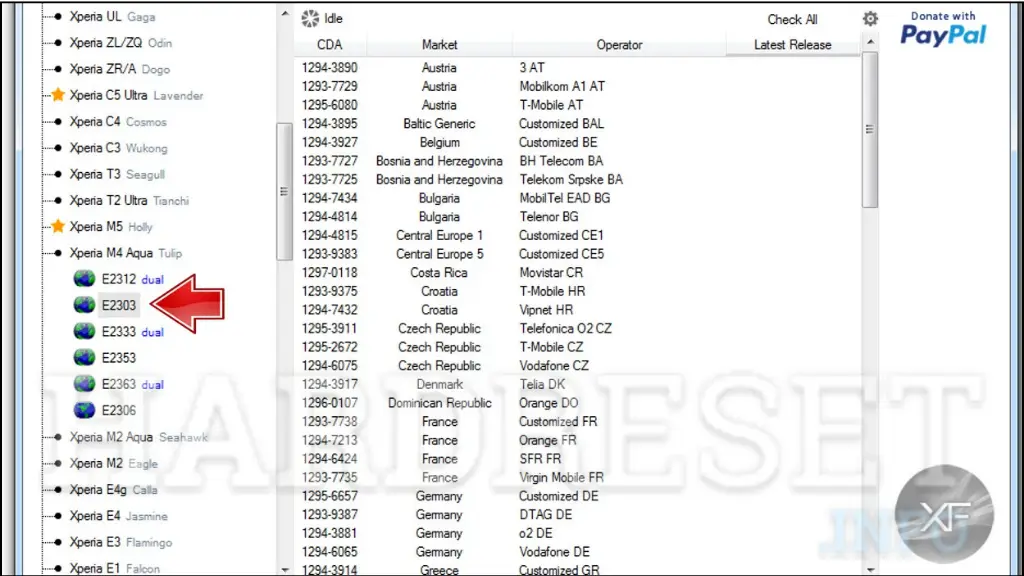This screenshot has height=576, width=1024.
Task: Click the globe icon beside E2363
Action: [x=84, y=383]
